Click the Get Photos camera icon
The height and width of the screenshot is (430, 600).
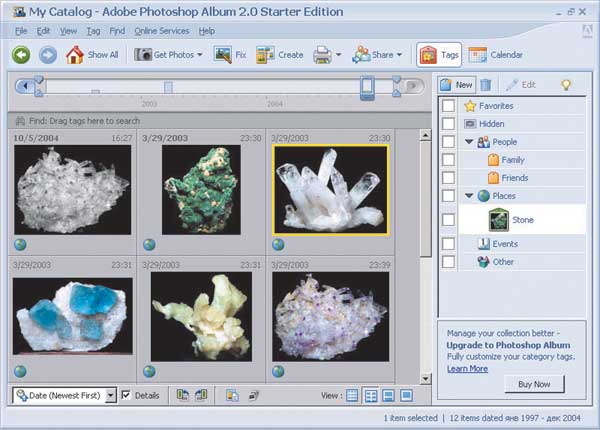pos(143,55)
